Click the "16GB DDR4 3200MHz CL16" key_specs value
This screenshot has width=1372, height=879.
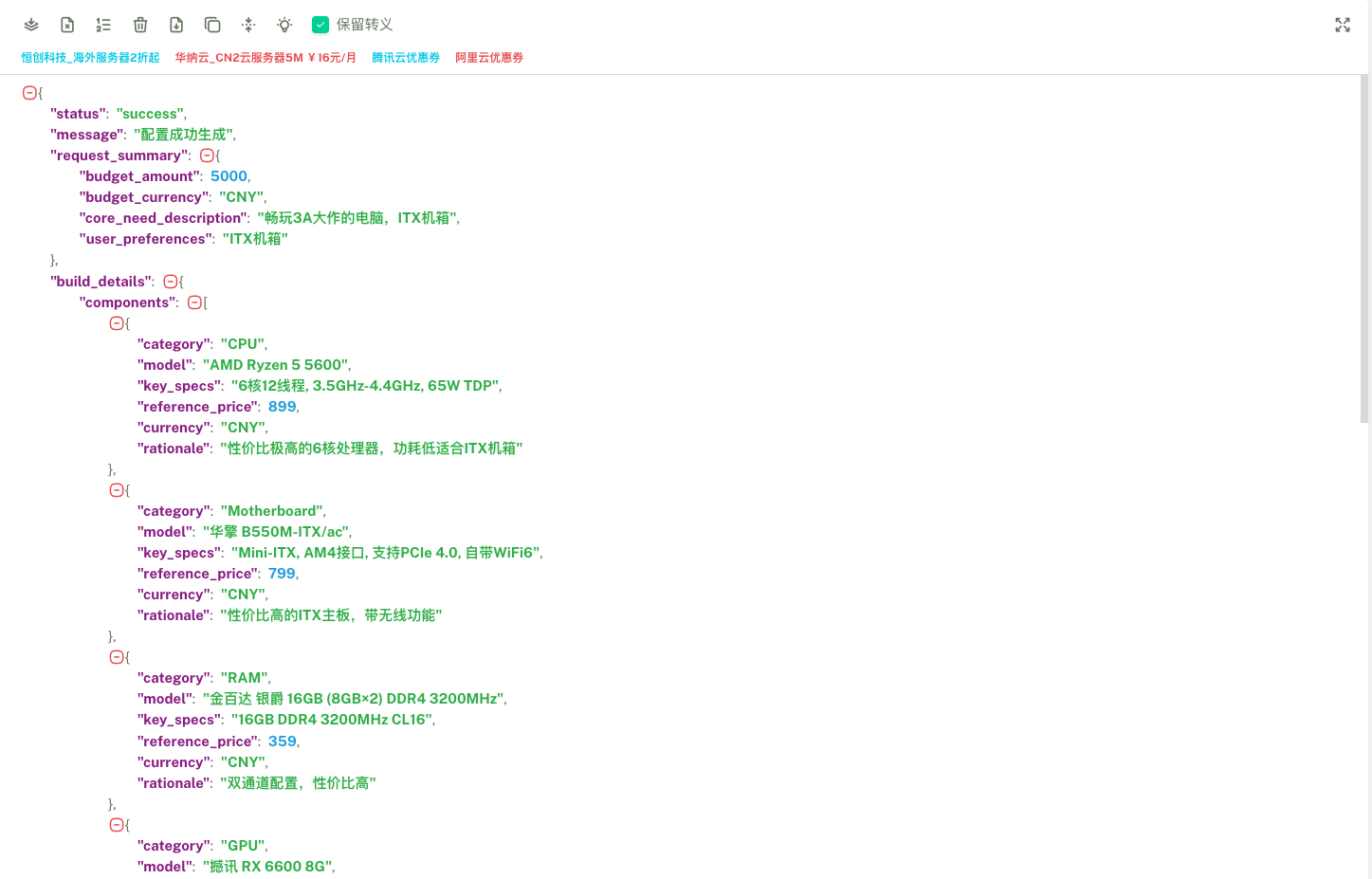332,720
